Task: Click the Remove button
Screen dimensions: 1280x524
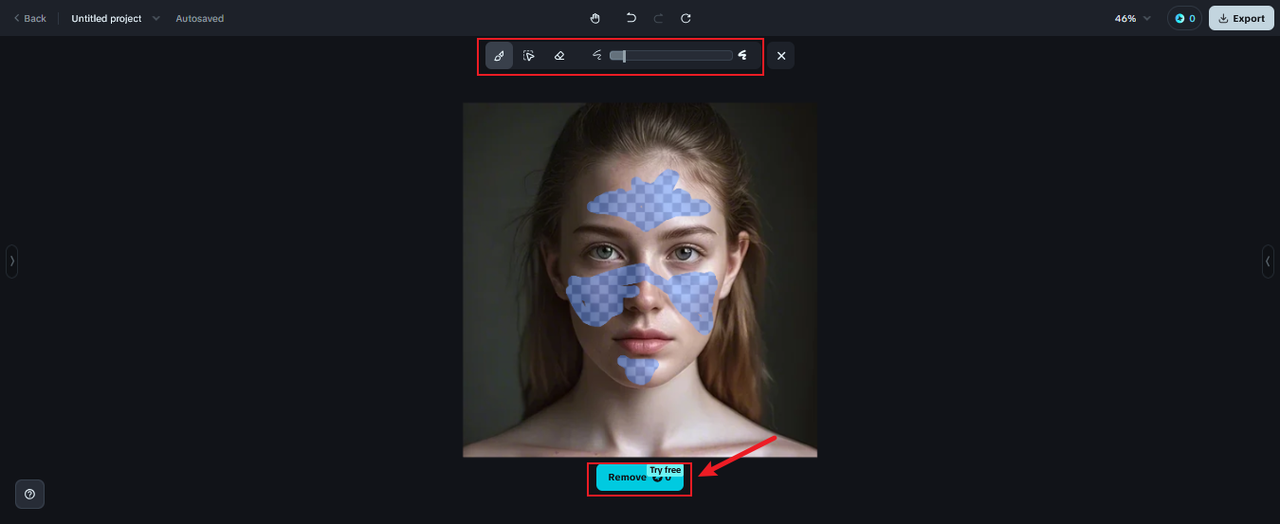Action: click(640, 477)
